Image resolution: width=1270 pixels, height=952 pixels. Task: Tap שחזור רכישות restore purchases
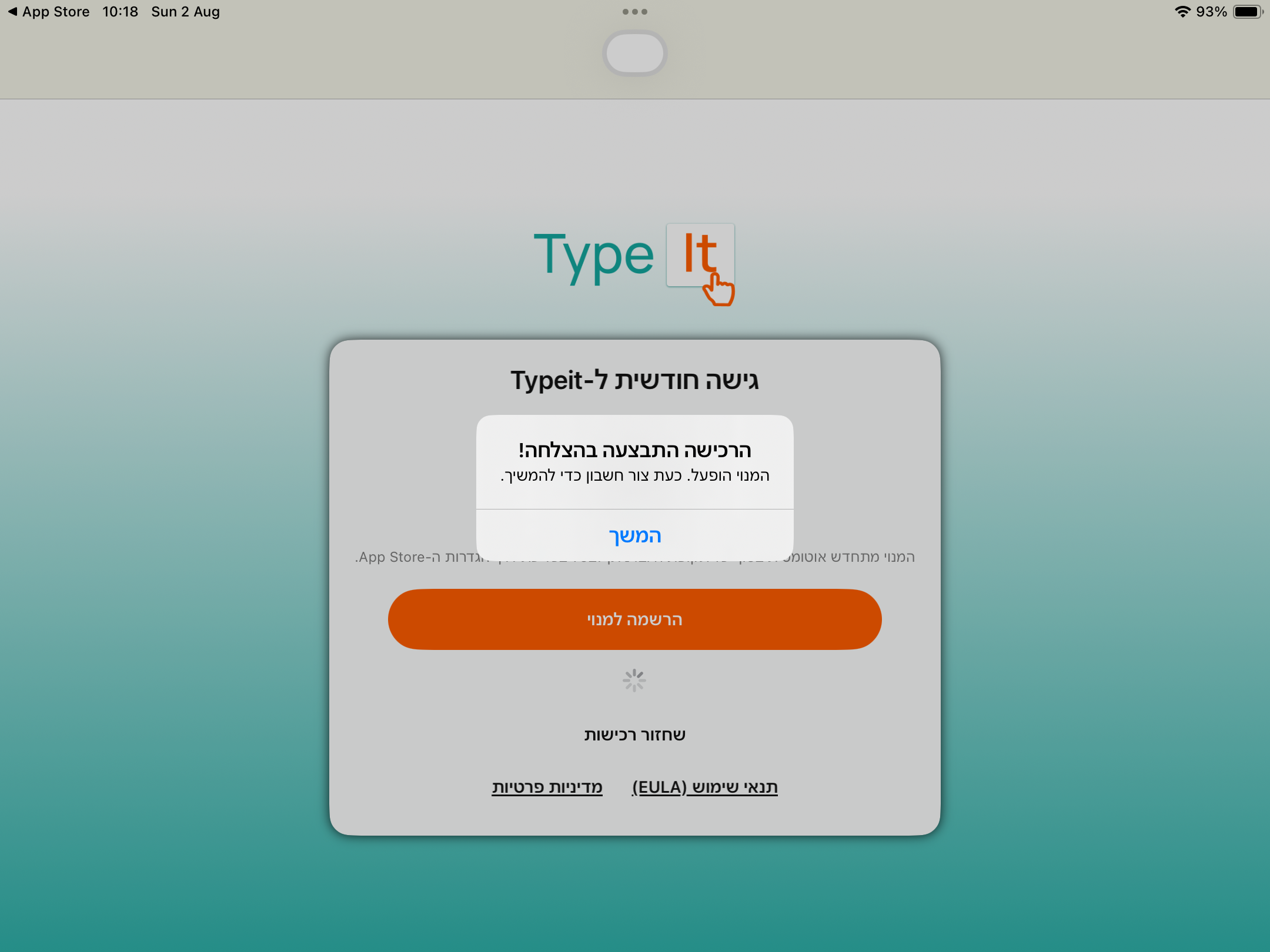[635, 735]
